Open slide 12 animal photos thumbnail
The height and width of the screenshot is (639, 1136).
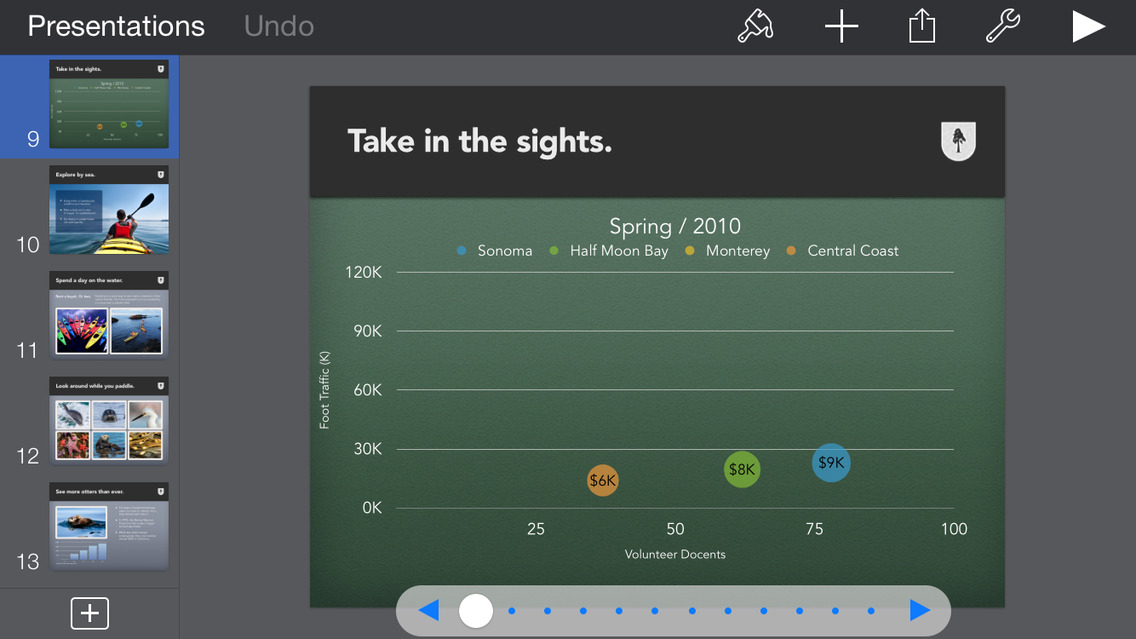[x=109, y=421]
